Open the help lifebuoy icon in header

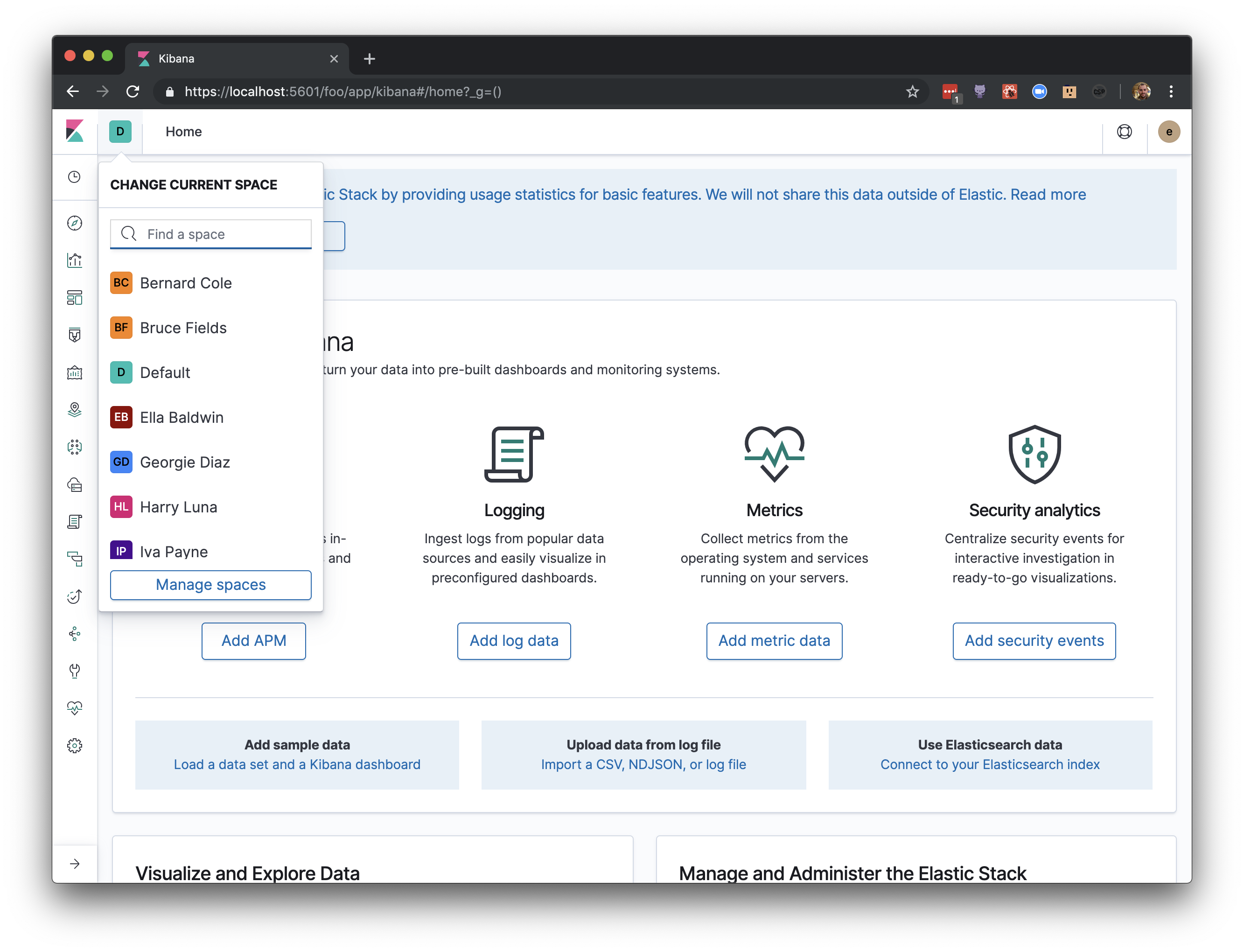click(x=1125, y=132)
